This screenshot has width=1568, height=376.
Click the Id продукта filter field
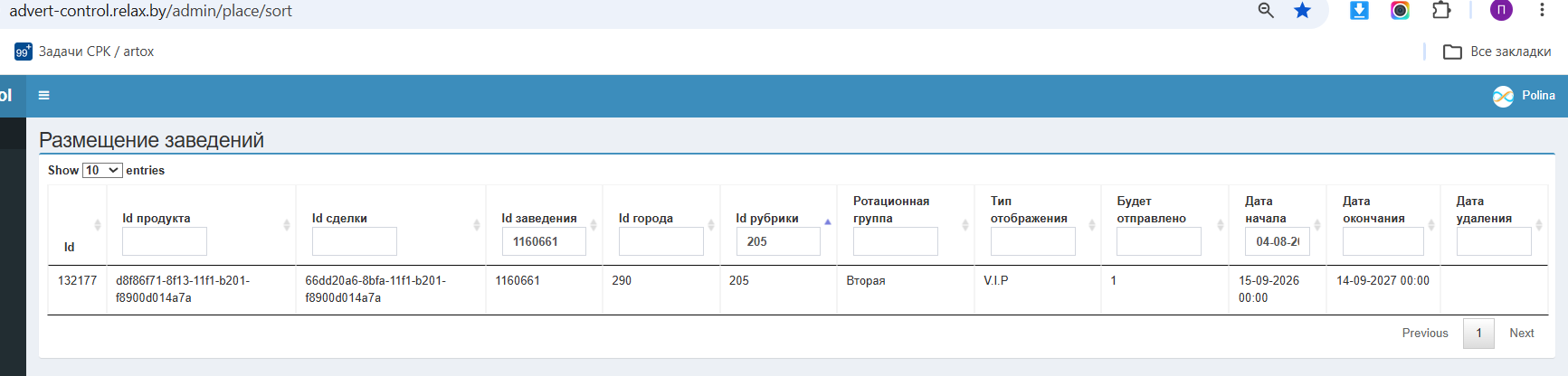[x=165, y=241]
